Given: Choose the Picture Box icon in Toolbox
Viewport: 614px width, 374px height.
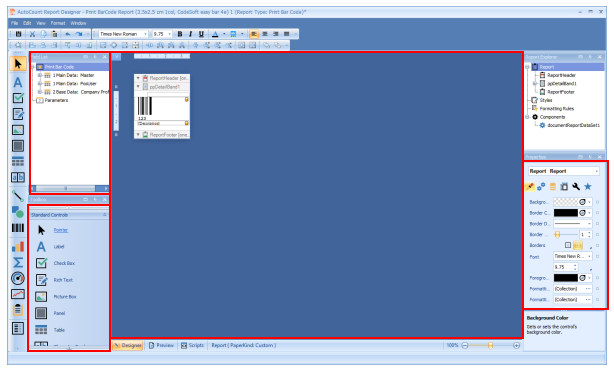Looking at the screenshot, I should (x=41, y=296).
